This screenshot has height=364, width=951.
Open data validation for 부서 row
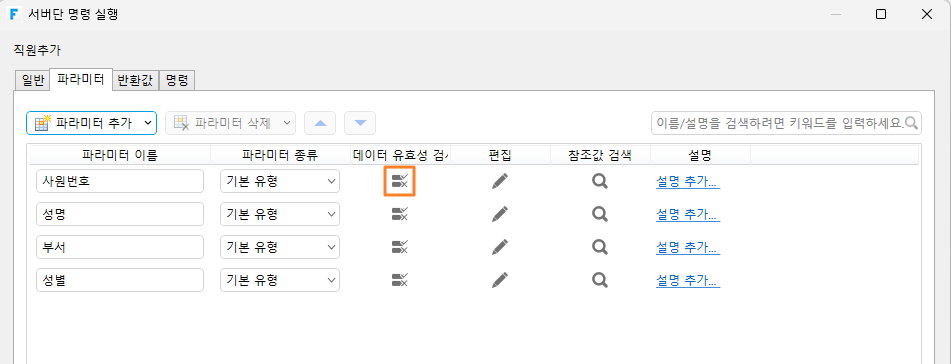399,246
